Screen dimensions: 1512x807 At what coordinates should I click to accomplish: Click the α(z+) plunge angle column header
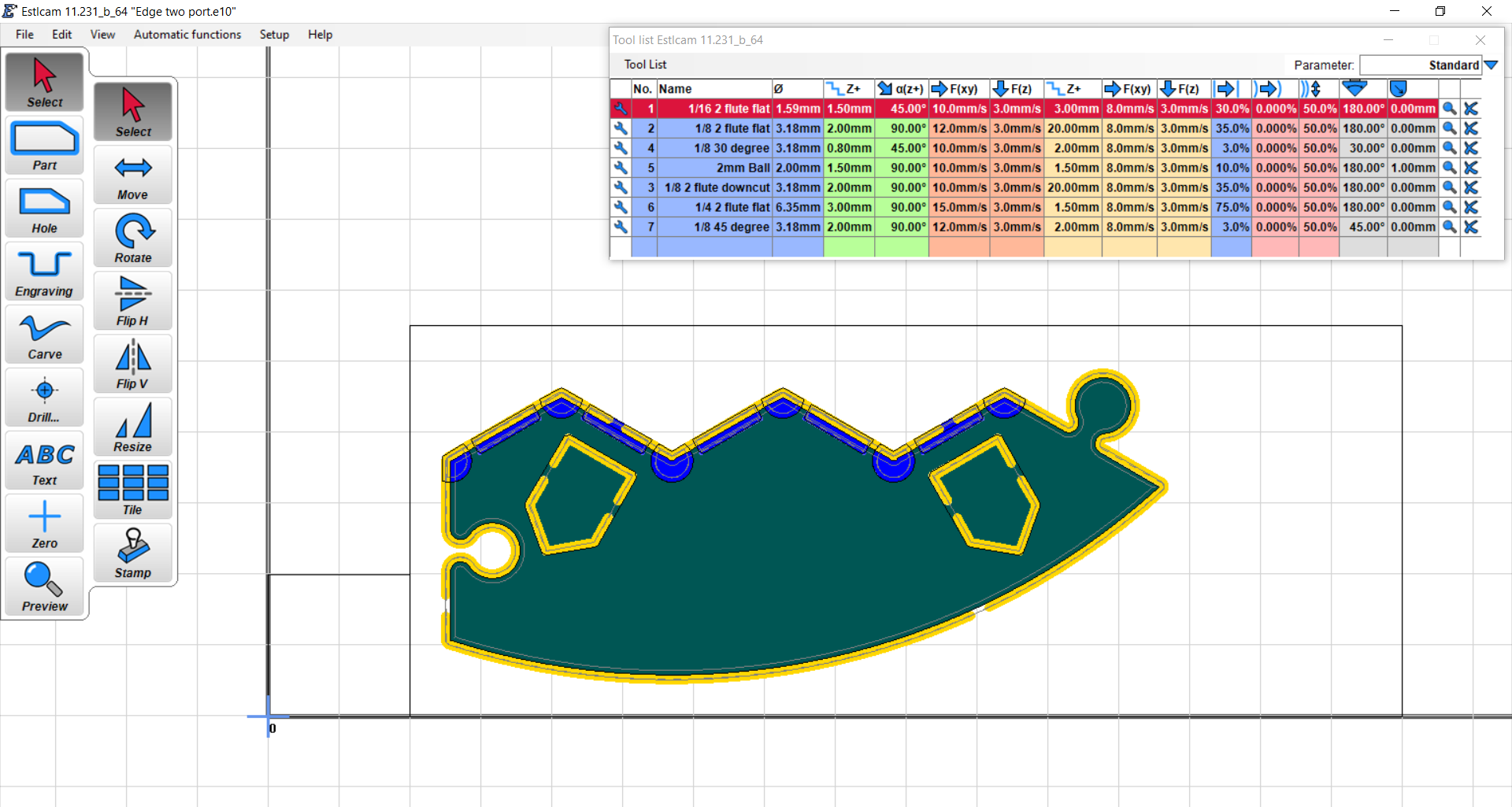pyautogui.click(x=902, y=89)
